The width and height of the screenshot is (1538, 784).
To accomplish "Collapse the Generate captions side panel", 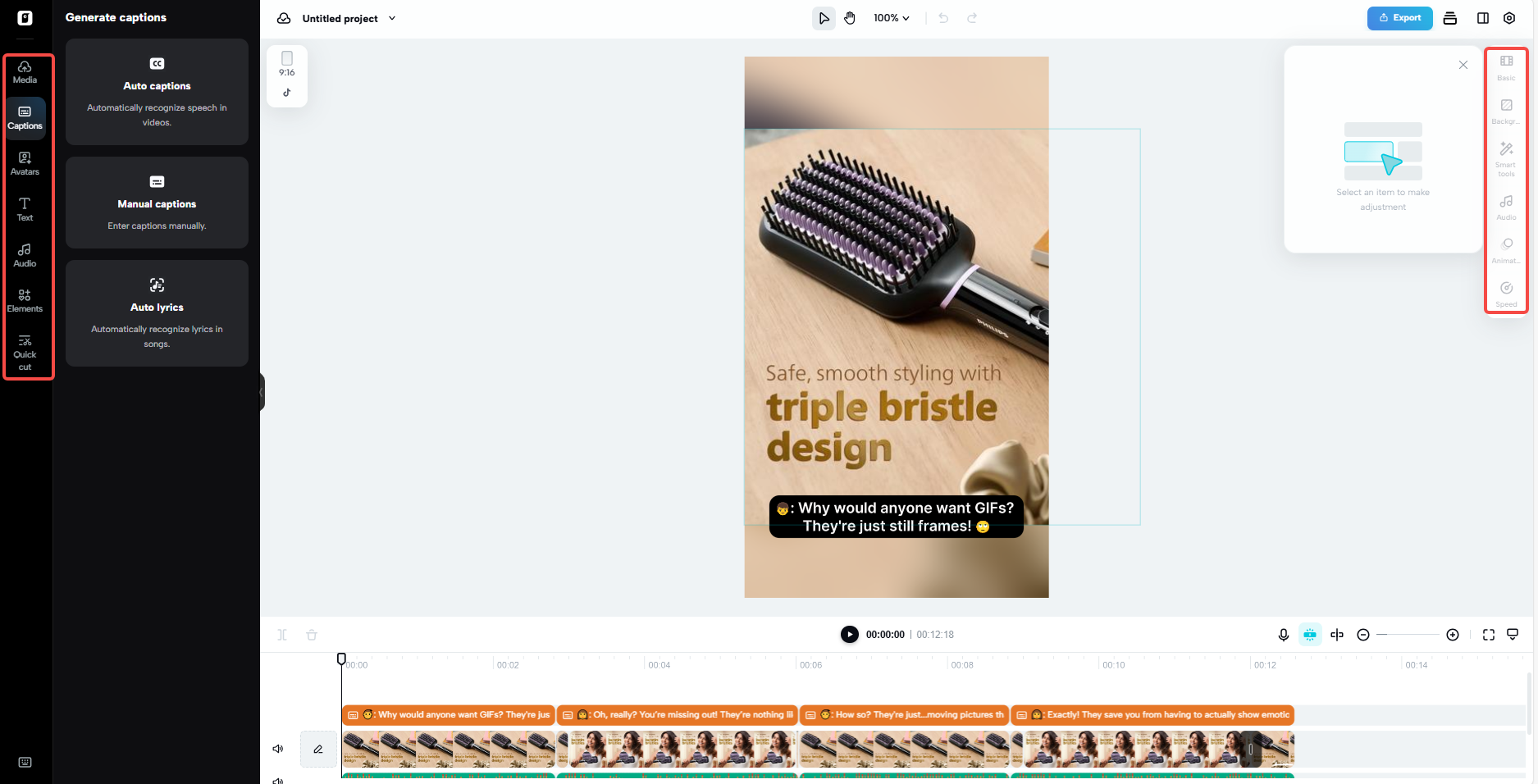I will [262, 392].
